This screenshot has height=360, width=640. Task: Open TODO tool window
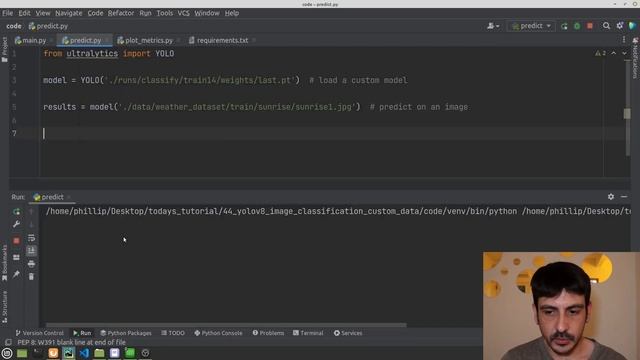[x=173, y=333]
